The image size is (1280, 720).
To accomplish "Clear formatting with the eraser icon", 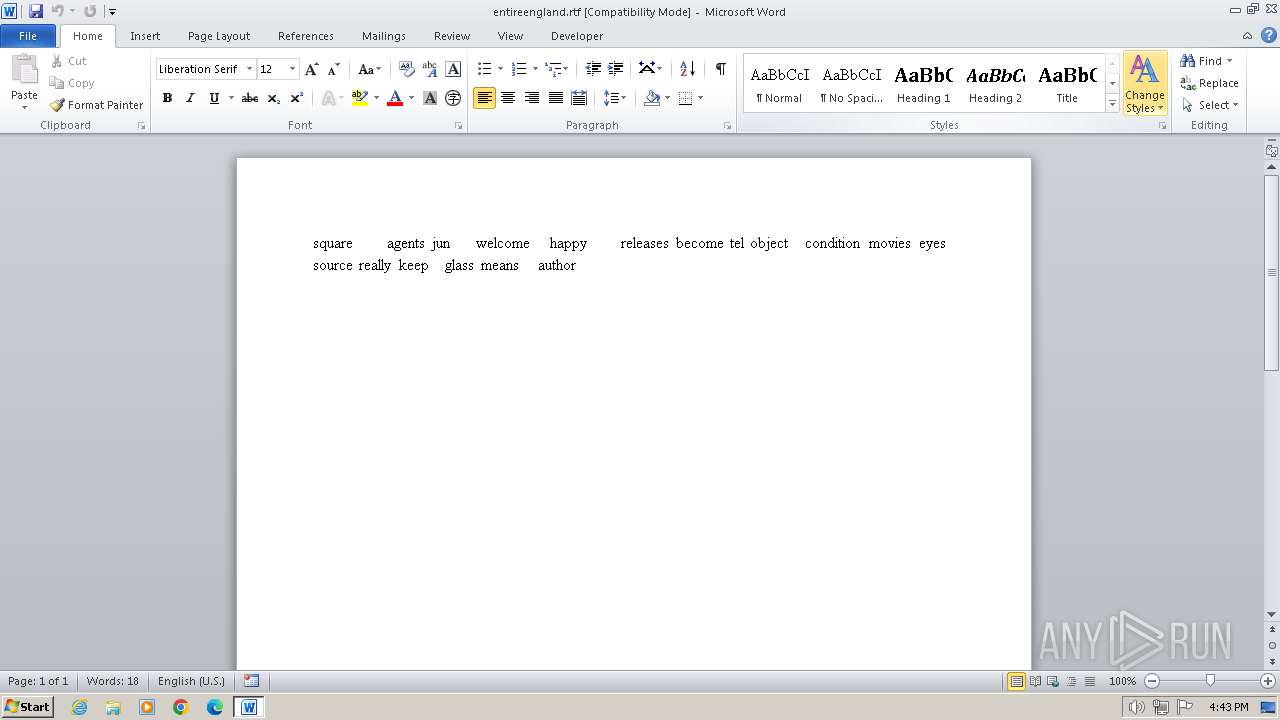I will pos(407,69).
